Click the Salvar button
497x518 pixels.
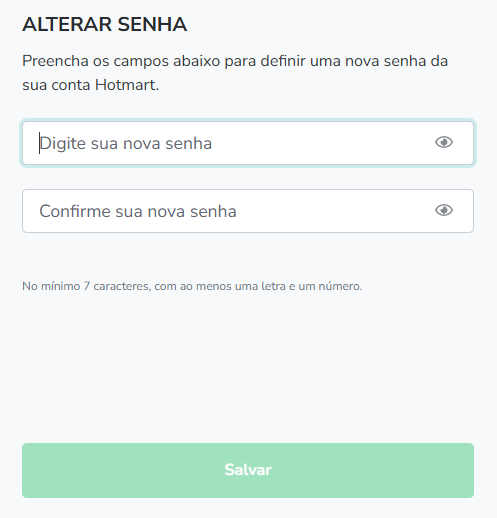tap(248, 470)
